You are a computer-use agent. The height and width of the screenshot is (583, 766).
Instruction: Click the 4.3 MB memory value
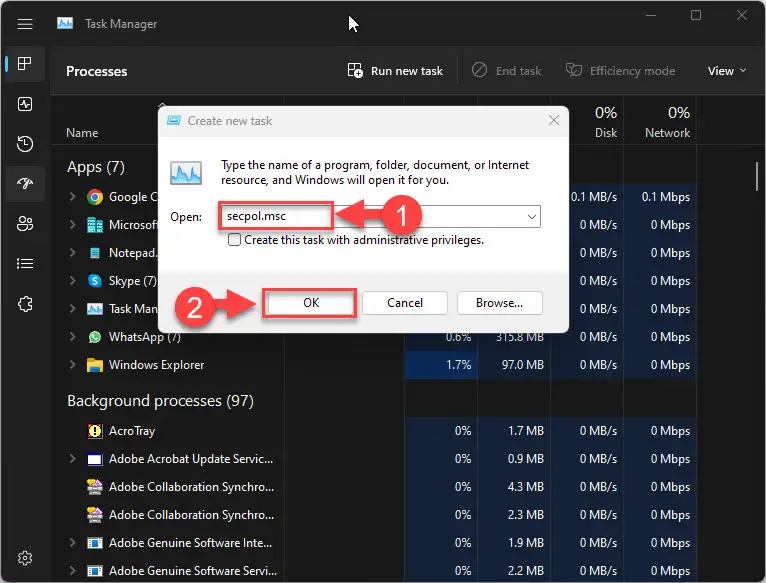tap(526, 487)
